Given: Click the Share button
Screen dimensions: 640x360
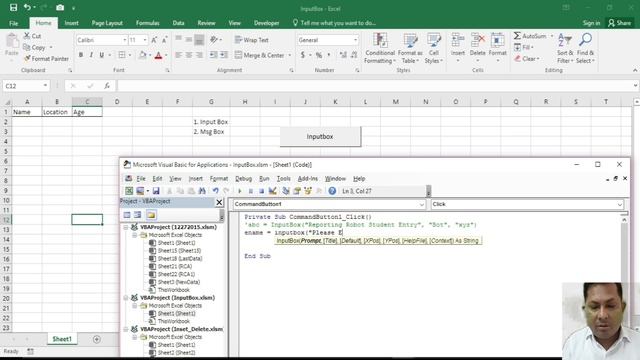Looking at the screenshot, I should (x=620, y=23).
